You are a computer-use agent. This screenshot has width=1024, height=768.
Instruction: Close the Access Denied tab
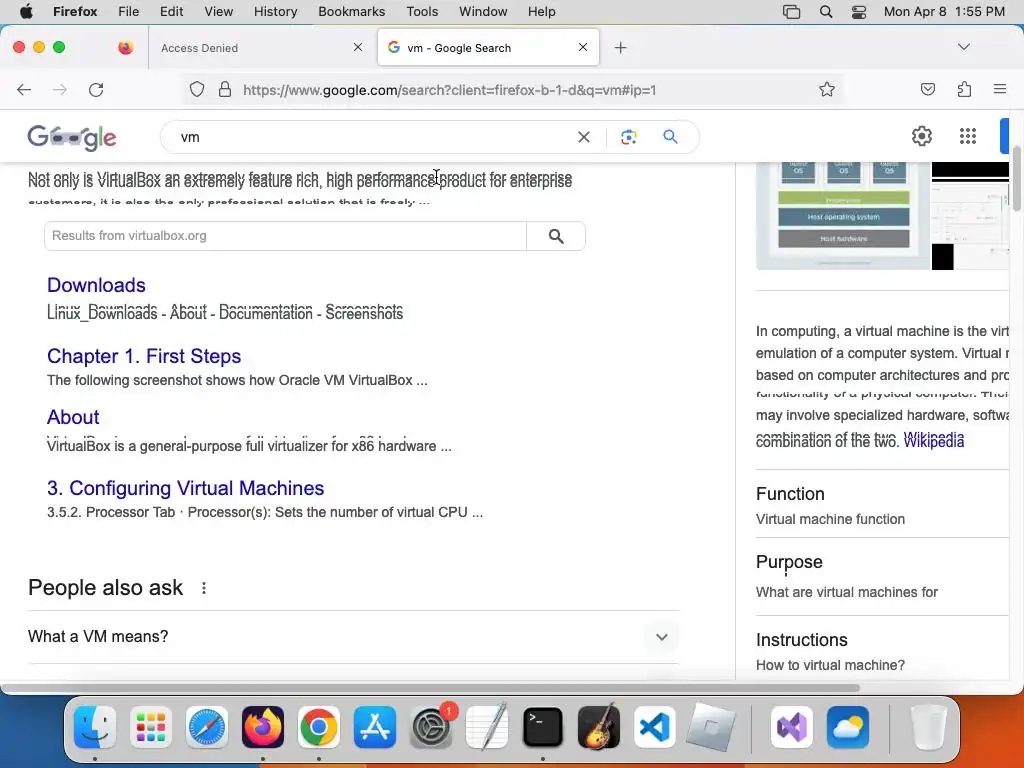pyautogui.click(x=358, y=47)
